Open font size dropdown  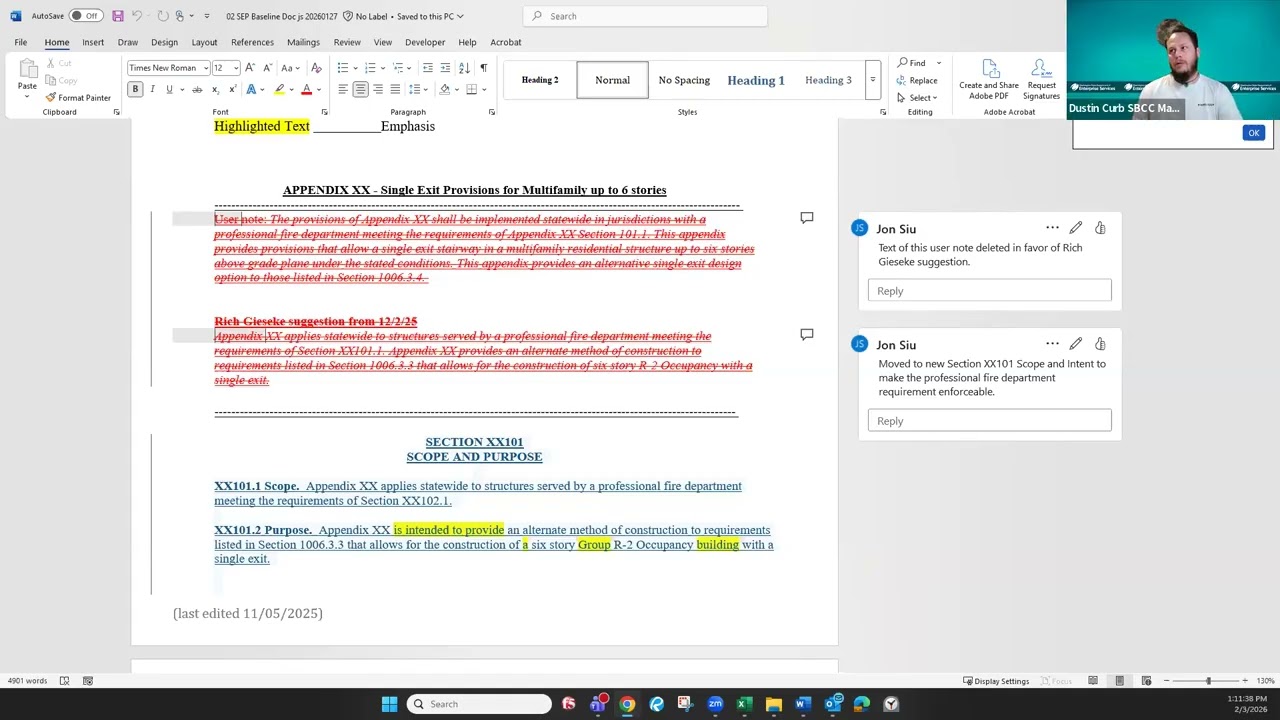(236, 68)
